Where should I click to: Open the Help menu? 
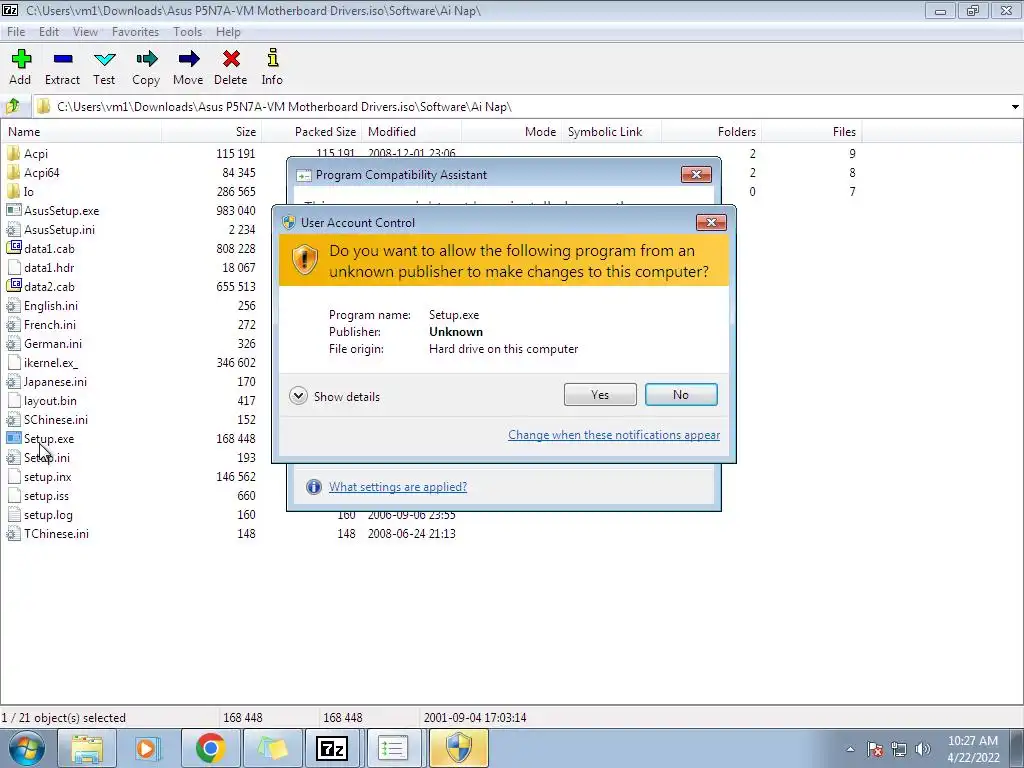(x=229, y=31)
